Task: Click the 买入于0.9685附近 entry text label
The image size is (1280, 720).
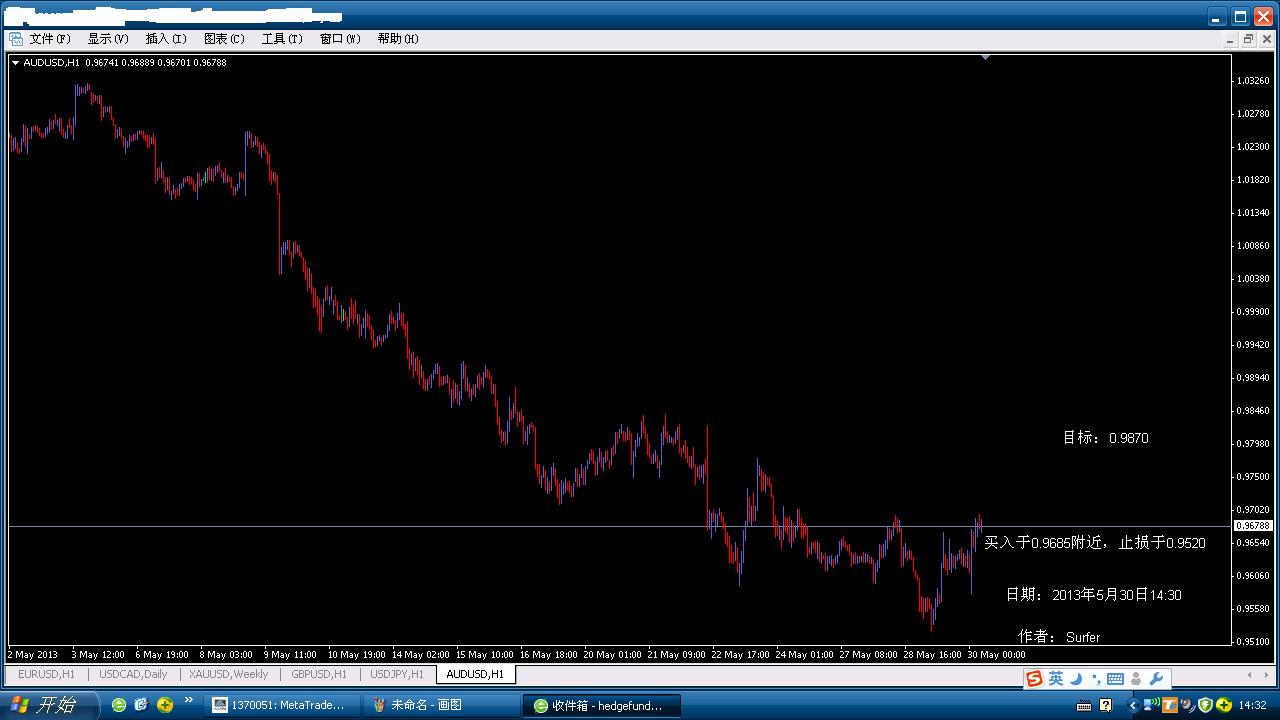Action: click(x=1095, y=543)
